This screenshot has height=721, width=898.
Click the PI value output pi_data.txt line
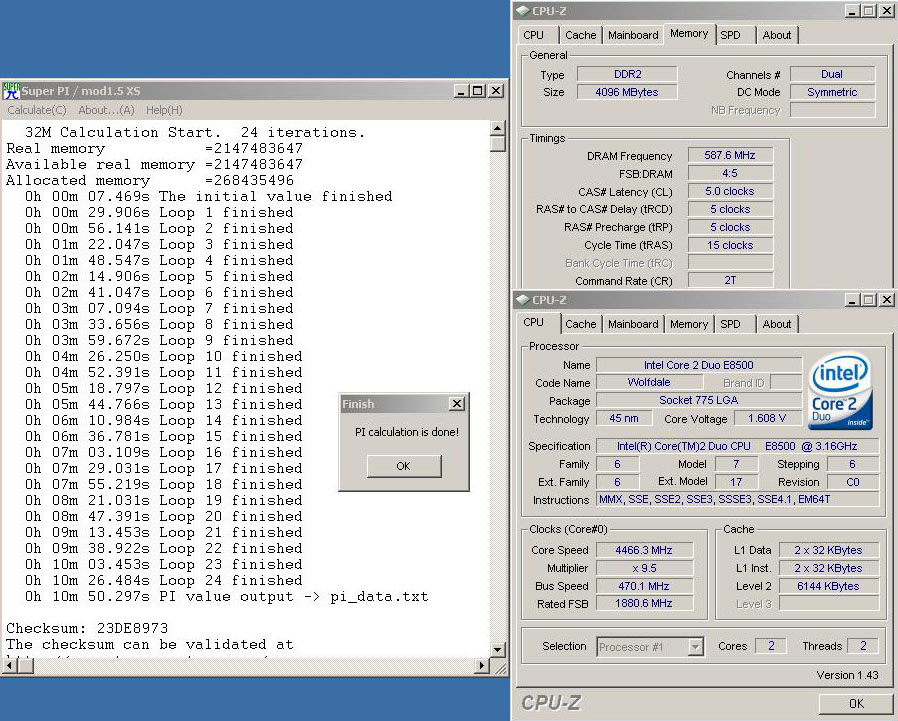[226, 597]
